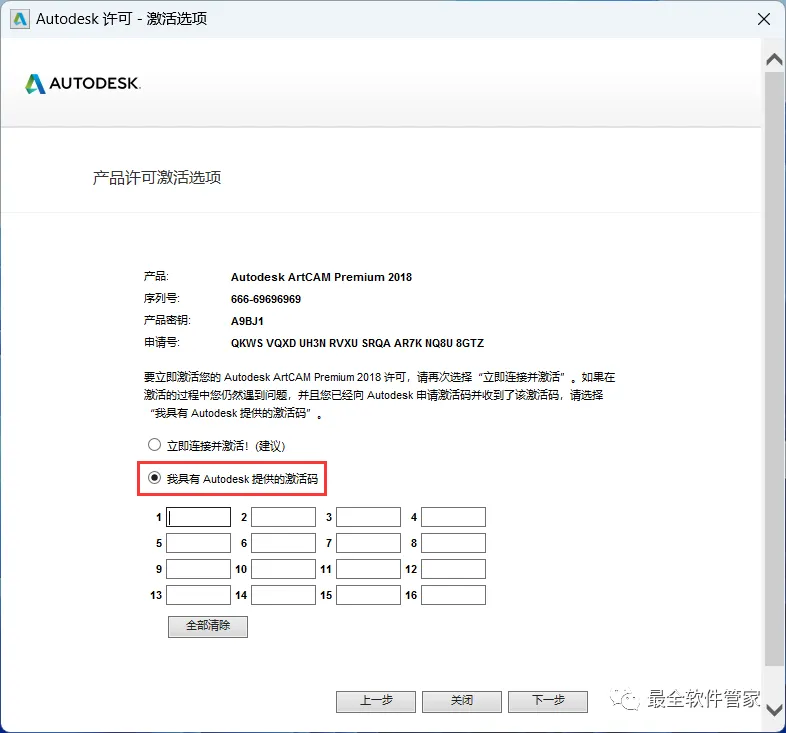The height and width of the screenshot is (733, 786).
Task: Focus activation code field 9
Action: (x=199, y=569)
